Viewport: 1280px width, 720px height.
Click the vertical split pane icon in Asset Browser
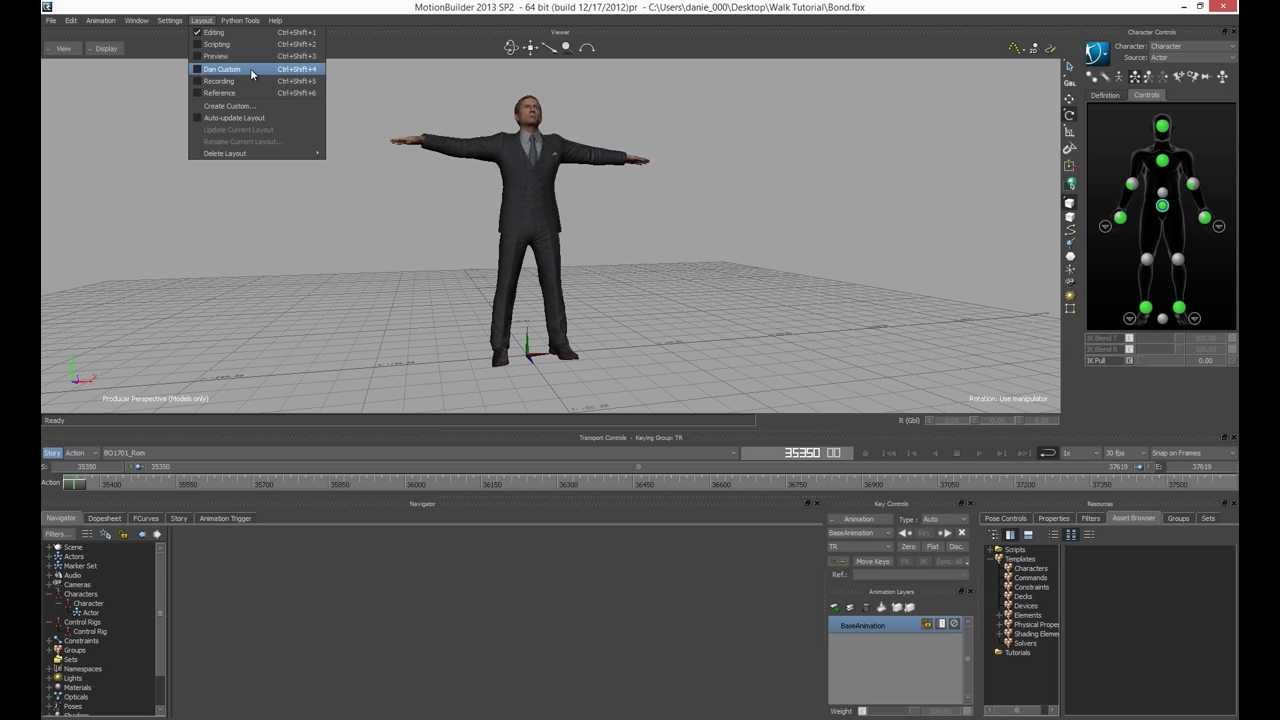1010,534
